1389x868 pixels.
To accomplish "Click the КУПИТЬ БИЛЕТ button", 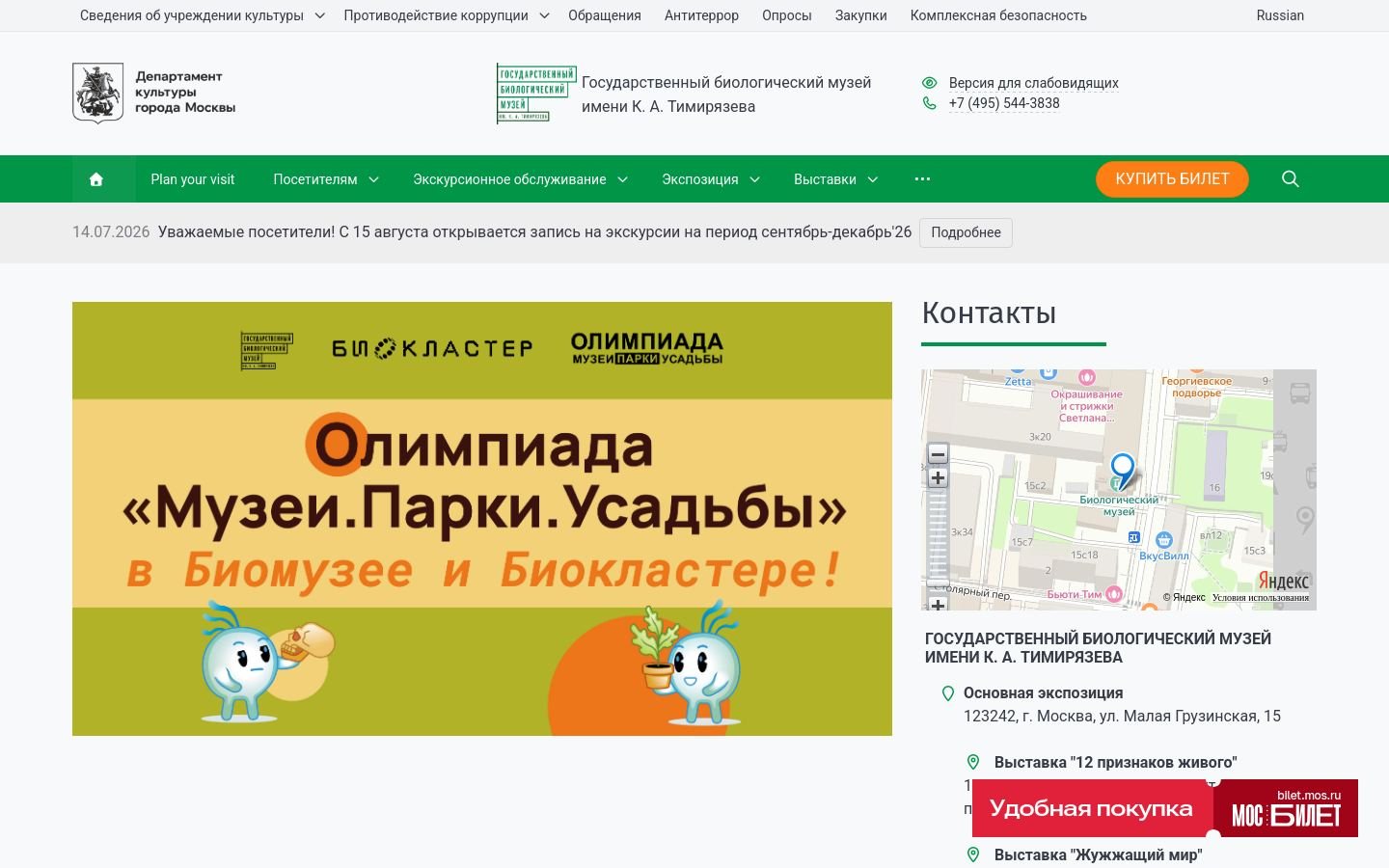I will pos(1172,179).
